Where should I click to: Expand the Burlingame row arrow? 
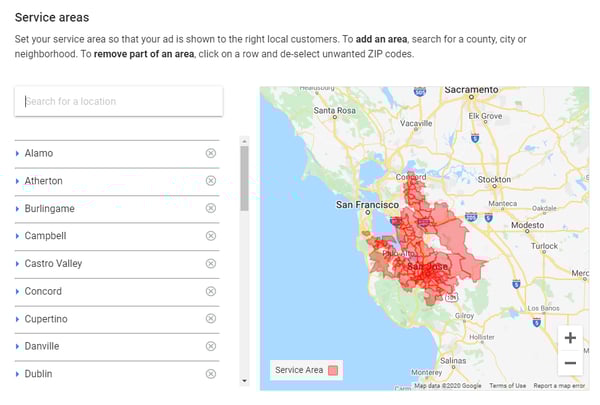[x=17, y=209]
